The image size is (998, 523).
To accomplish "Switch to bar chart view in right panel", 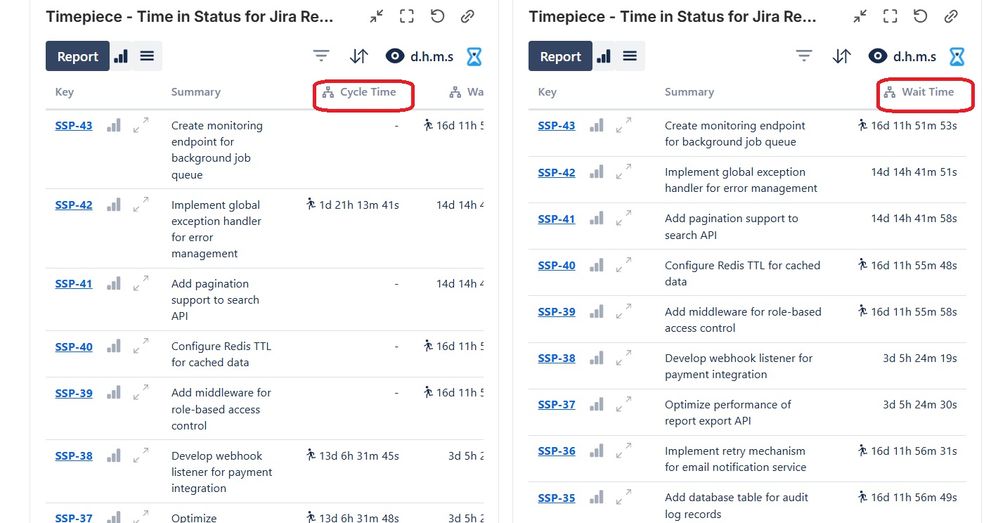I will point(603,56).
